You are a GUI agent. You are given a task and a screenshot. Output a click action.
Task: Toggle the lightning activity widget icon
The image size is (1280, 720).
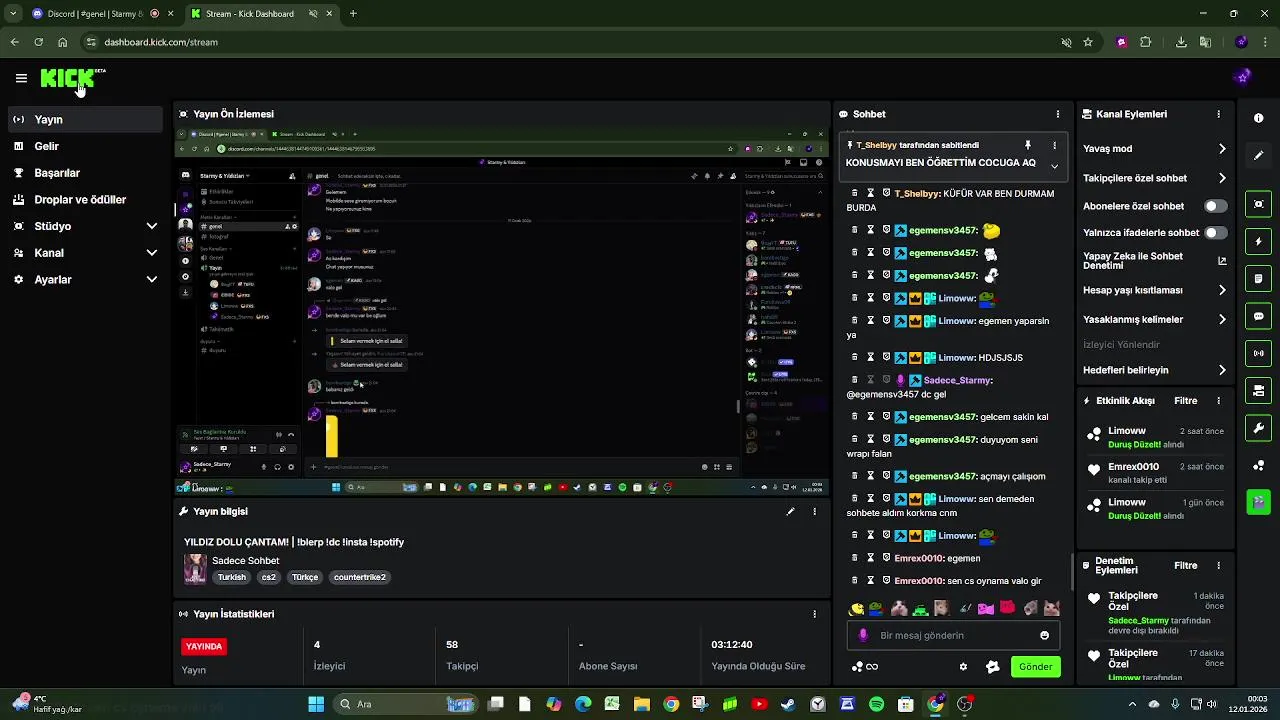pos(1258,242)
